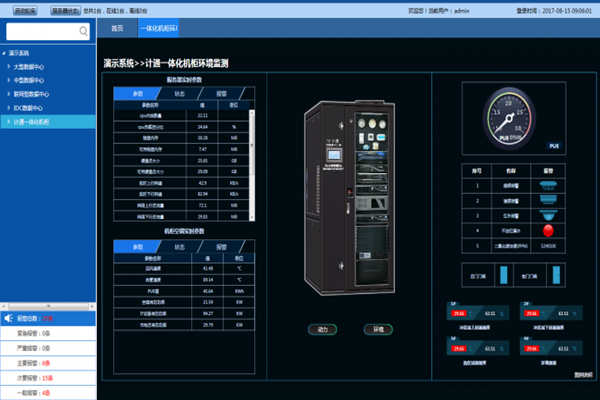Collapse the 演示系统 root tree node
The height and width of the screenshot is (400, 600).
coord(4,52)
